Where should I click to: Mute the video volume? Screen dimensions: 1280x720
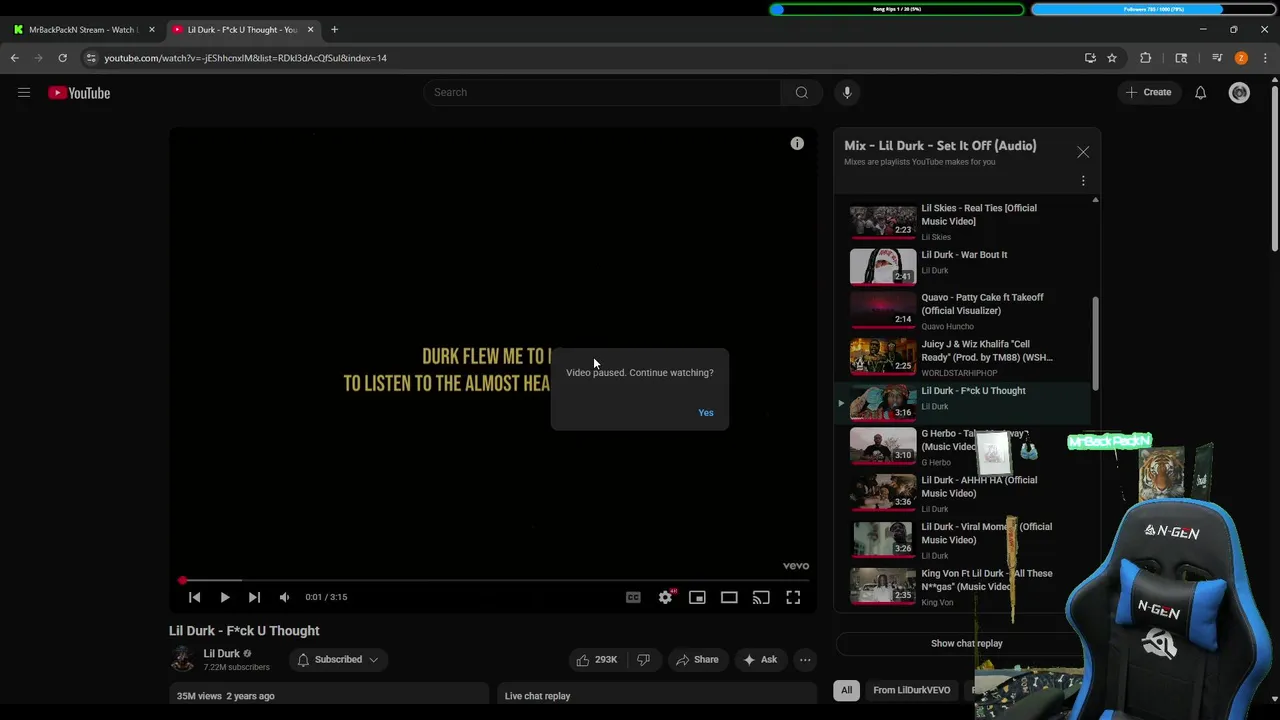pyautogui.click(x=284, y=597)
